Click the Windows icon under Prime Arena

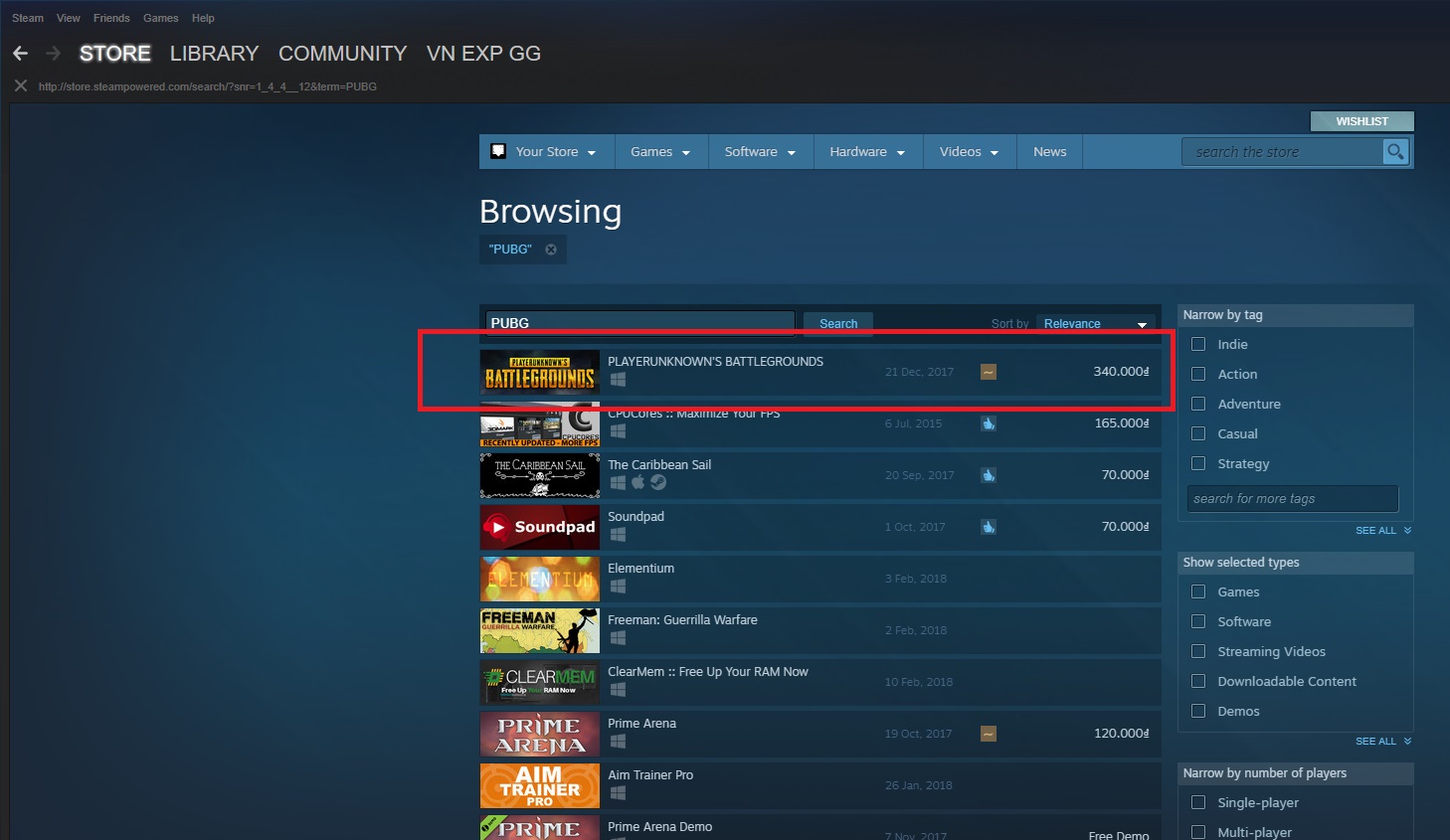tap(618, 742)
